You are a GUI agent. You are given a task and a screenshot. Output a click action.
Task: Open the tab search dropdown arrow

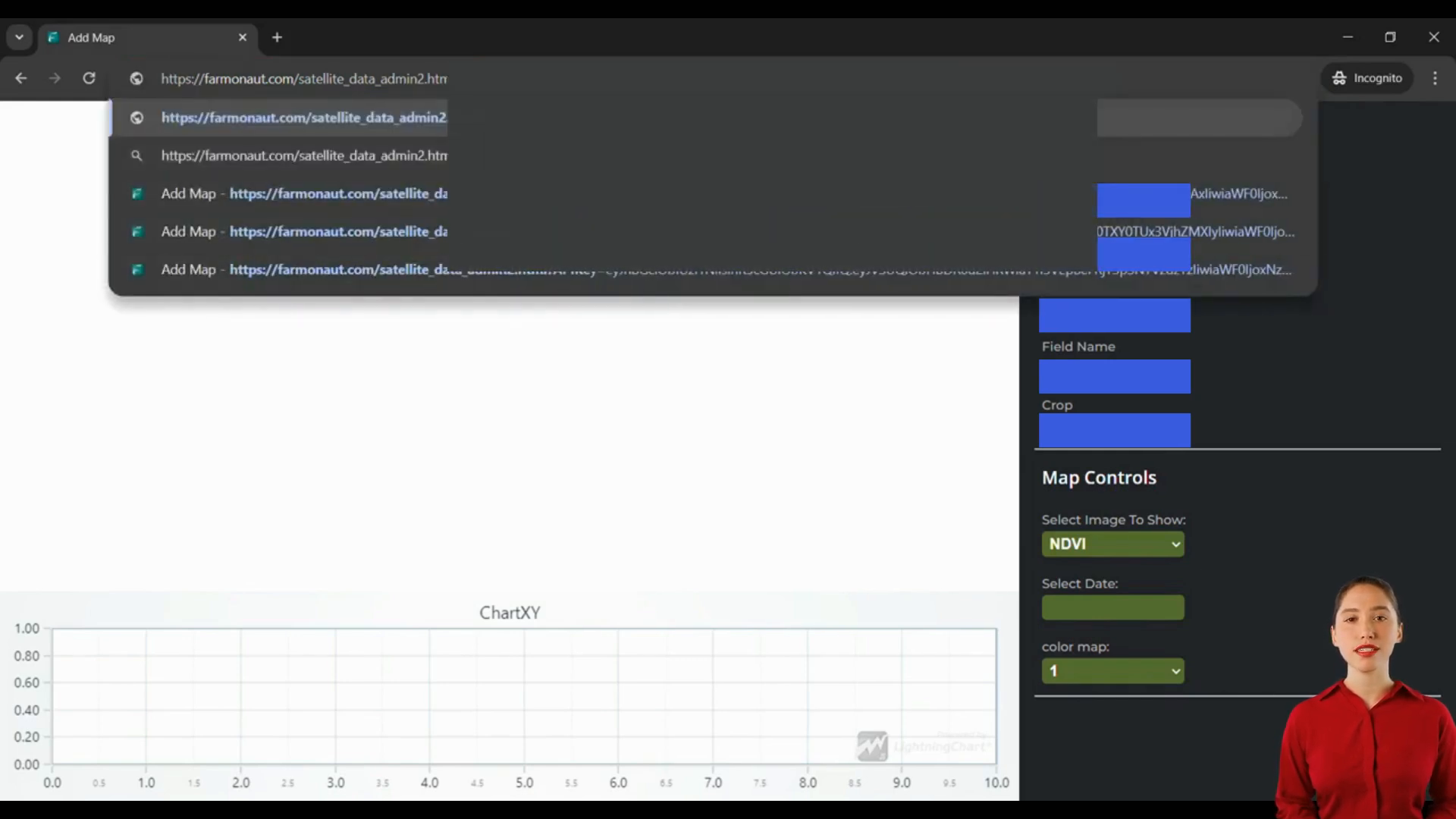(x=19, y=37)
